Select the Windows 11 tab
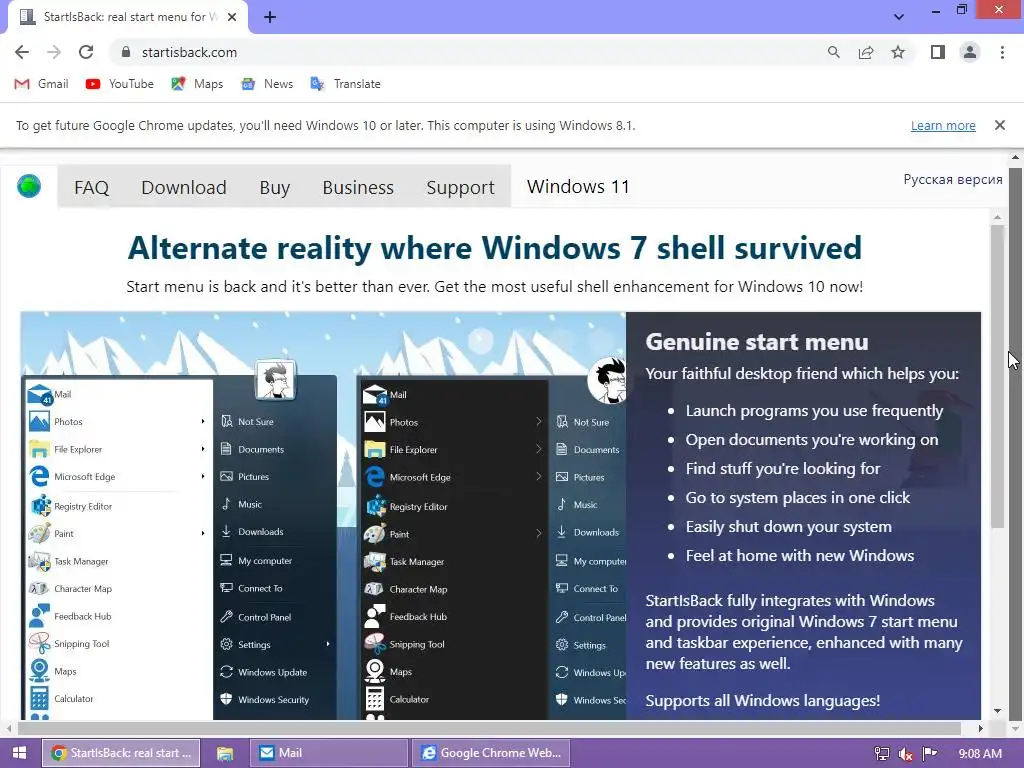1024x768 pixels. (578, 187)
